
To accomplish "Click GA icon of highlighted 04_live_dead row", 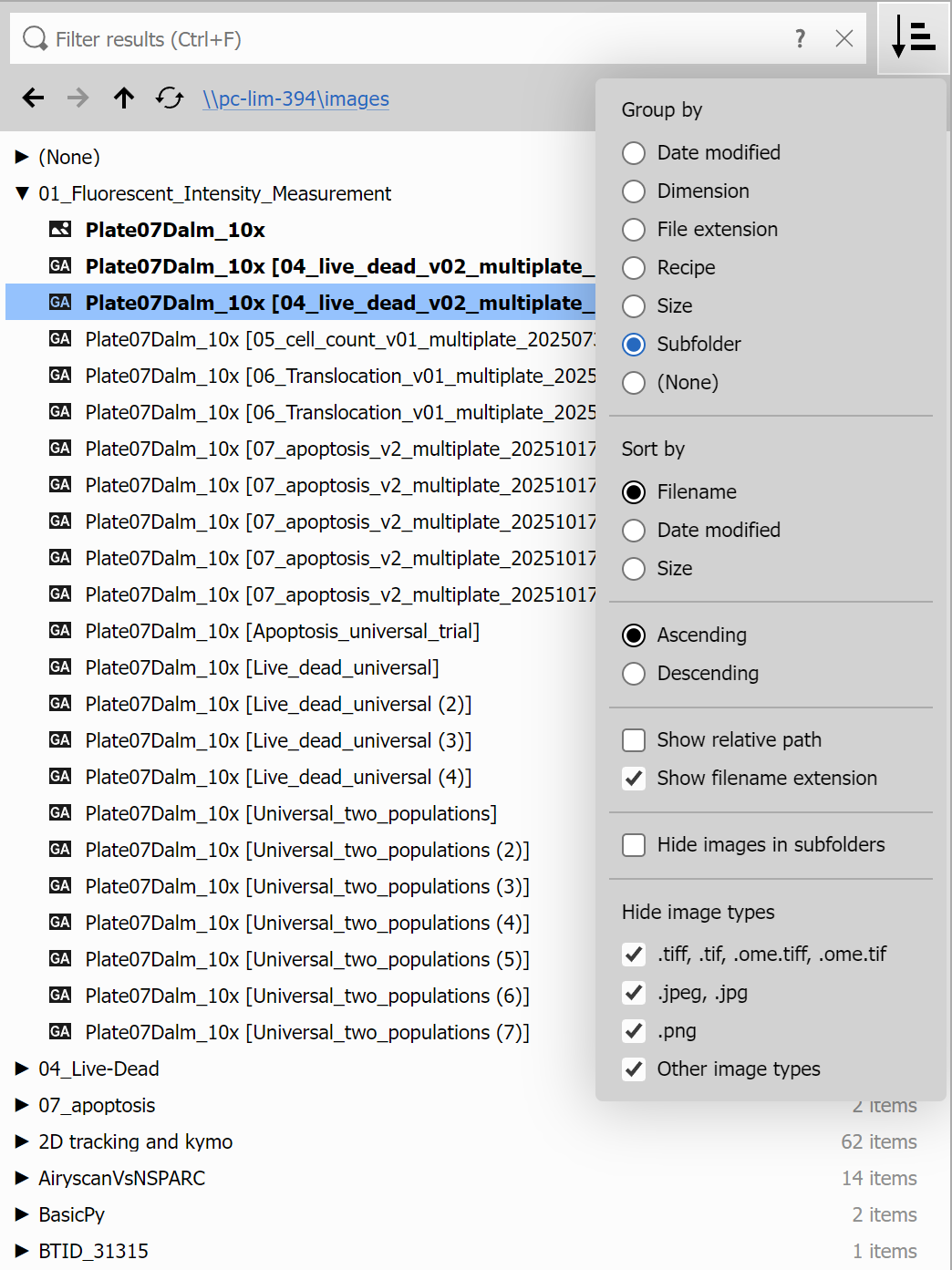I will (60, 303).
